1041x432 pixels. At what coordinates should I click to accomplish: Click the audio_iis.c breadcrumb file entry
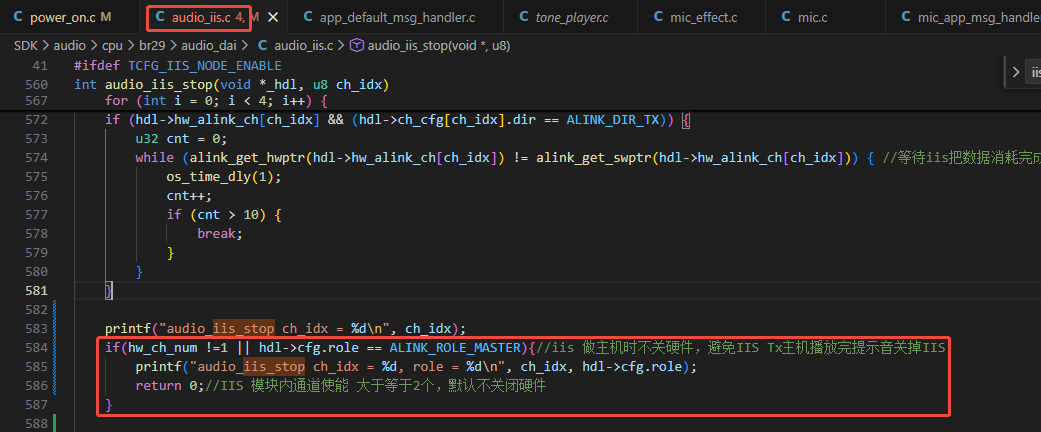(x=305, y=46)
